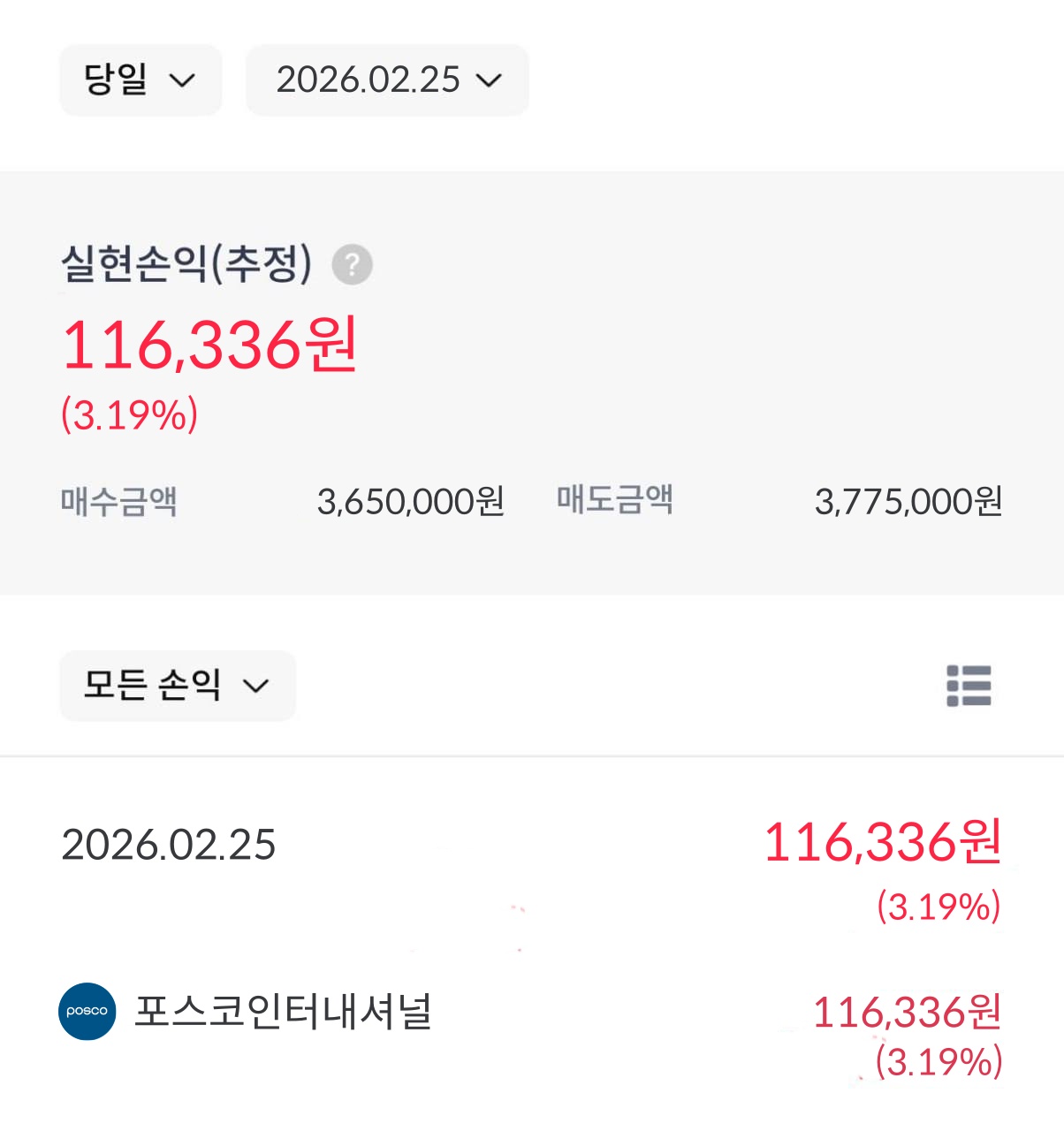Click the question mark help icon
1064x1131 pixels.
pyautogui.click(x=352, y=265)
